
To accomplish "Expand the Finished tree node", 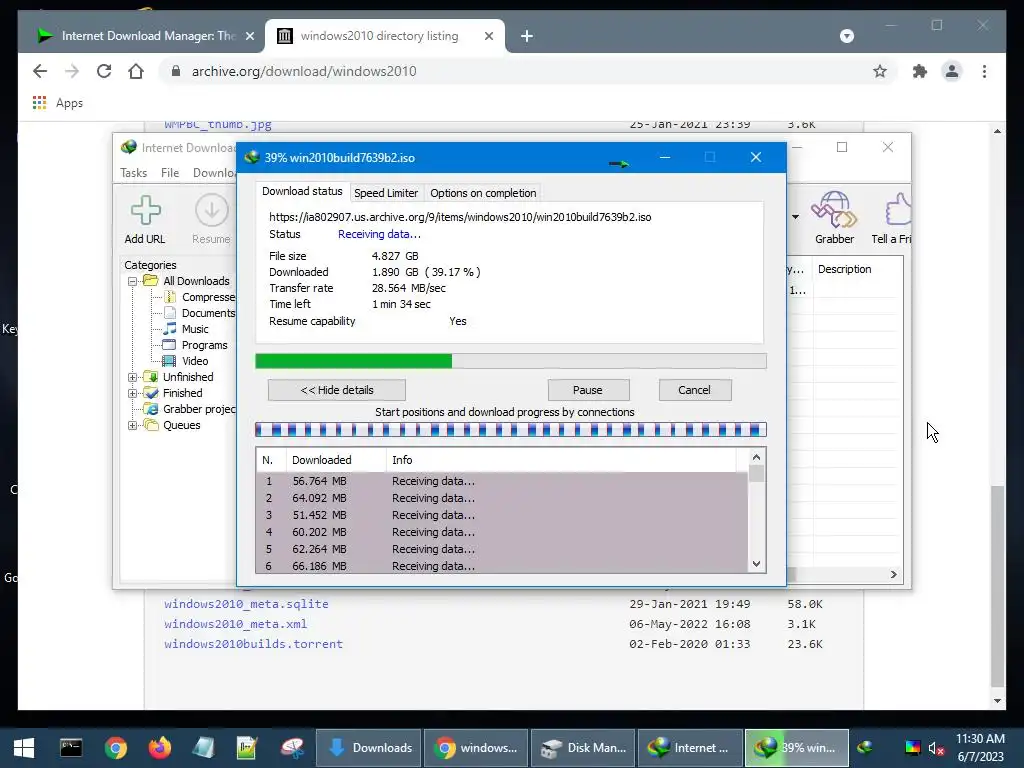I will tap(133, 393).
